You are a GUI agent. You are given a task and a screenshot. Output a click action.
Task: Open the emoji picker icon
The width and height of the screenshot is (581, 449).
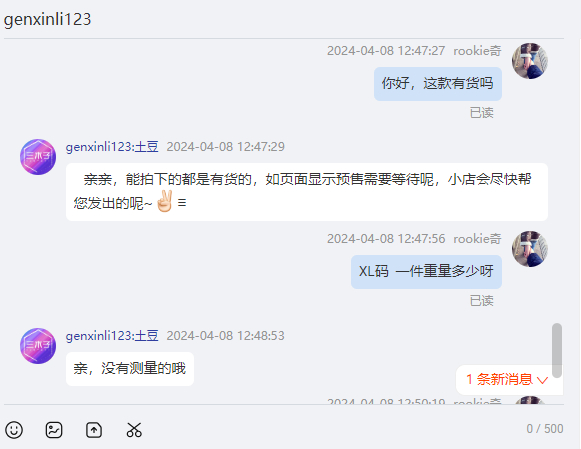click(14, 430)
